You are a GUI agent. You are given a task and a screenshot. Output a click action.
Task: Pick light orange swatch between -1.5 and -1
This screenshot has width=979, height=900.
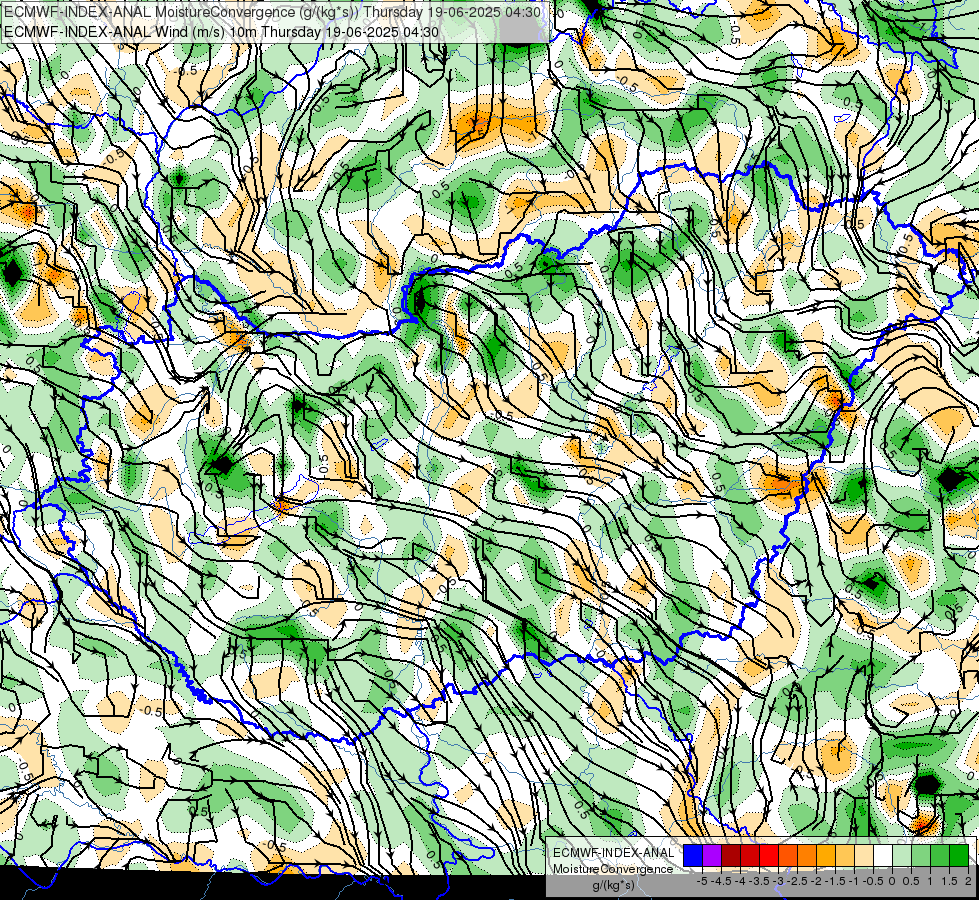tap(845, 855)
